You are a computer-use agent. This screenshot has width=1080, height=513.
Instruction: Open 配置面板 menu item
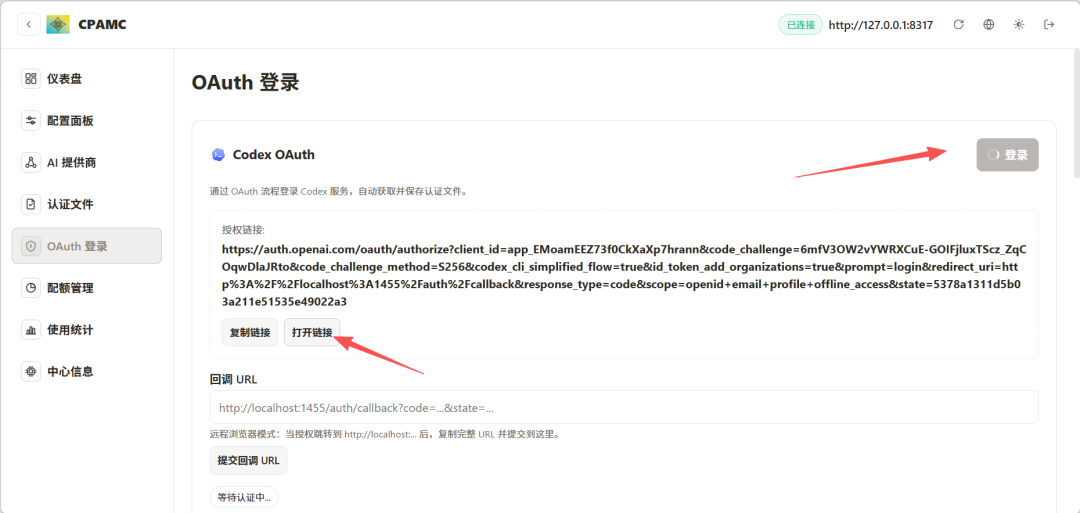pyautogui.click(x=87, y=121)
